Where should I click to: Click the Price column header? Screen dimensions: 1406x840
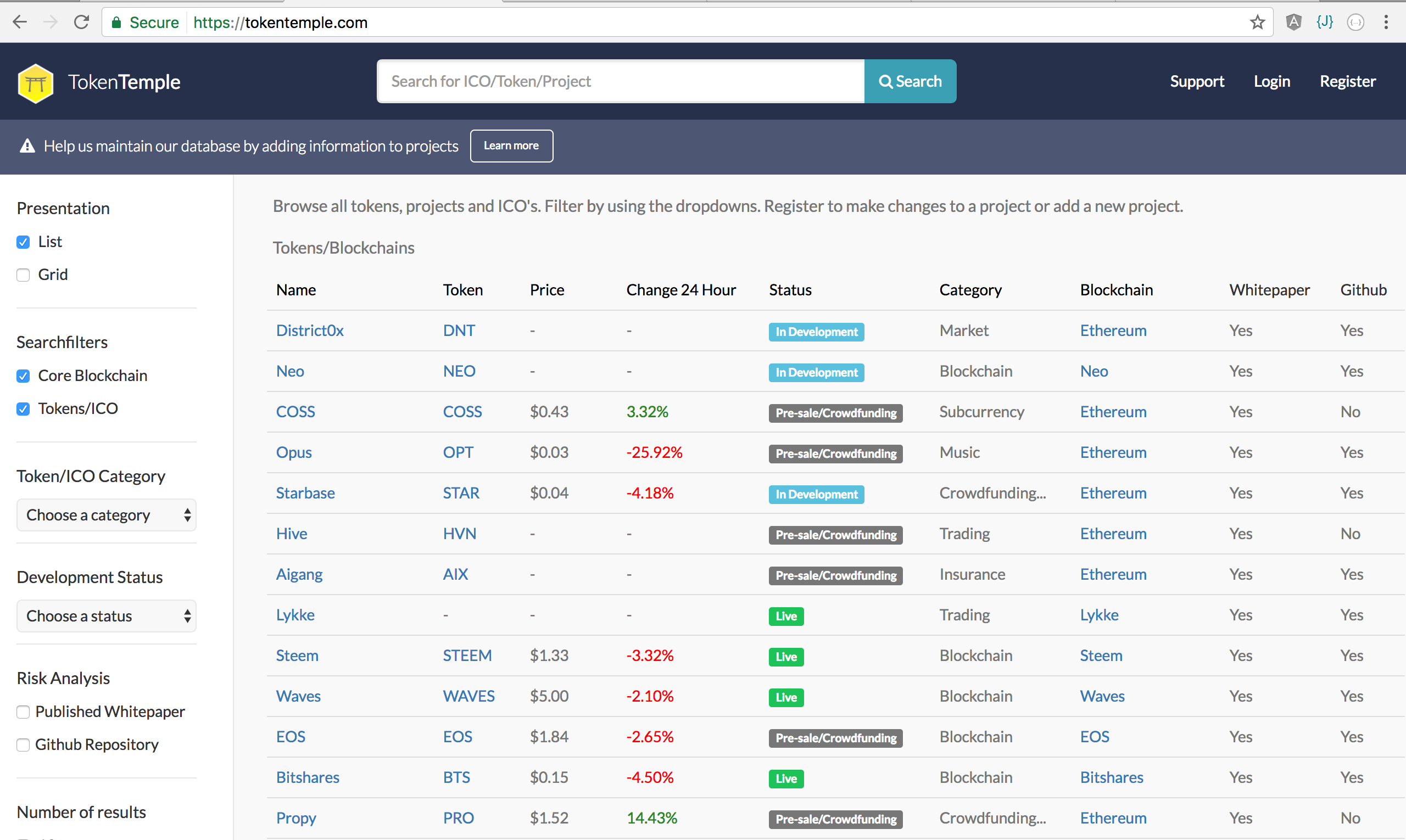pos(546,290)
